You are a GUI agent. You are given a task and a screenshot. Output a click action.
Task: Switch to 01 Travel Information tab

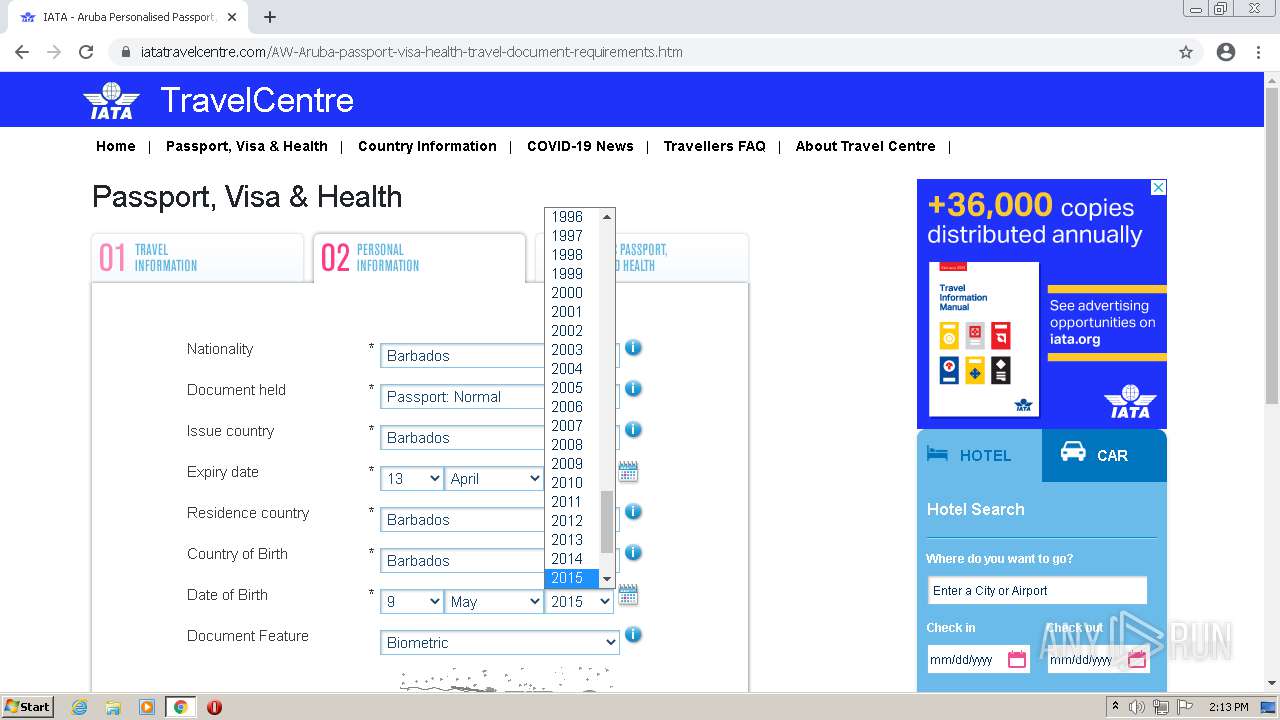pyautogui.click(x=198, y=258)
